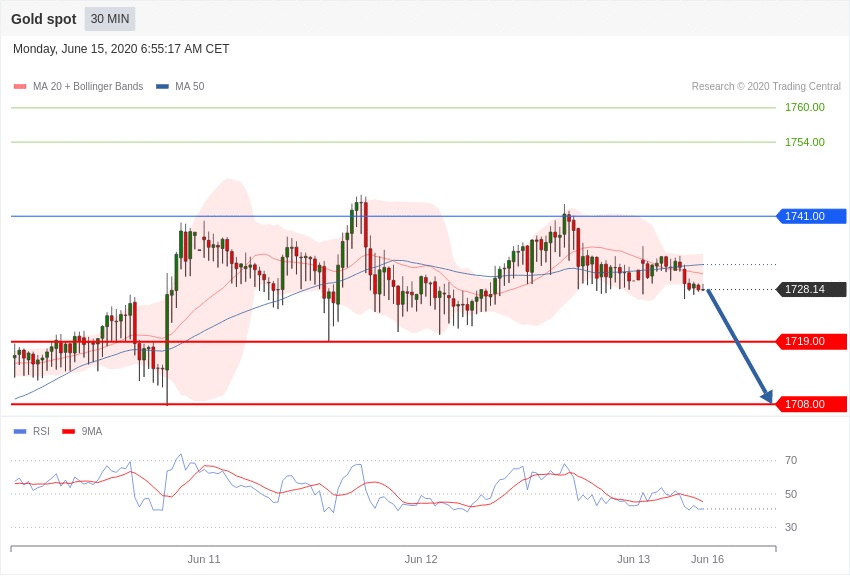
Task: Click the Jun 12 date axis label
Action: coord(421,559)
